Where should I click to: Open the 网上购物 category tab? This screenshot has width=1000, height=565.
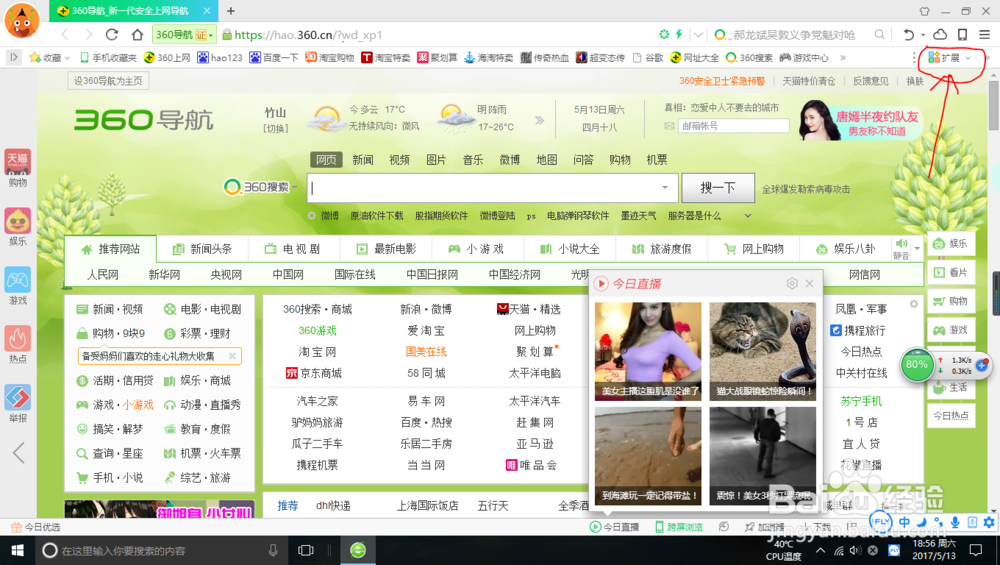[753, 249]
